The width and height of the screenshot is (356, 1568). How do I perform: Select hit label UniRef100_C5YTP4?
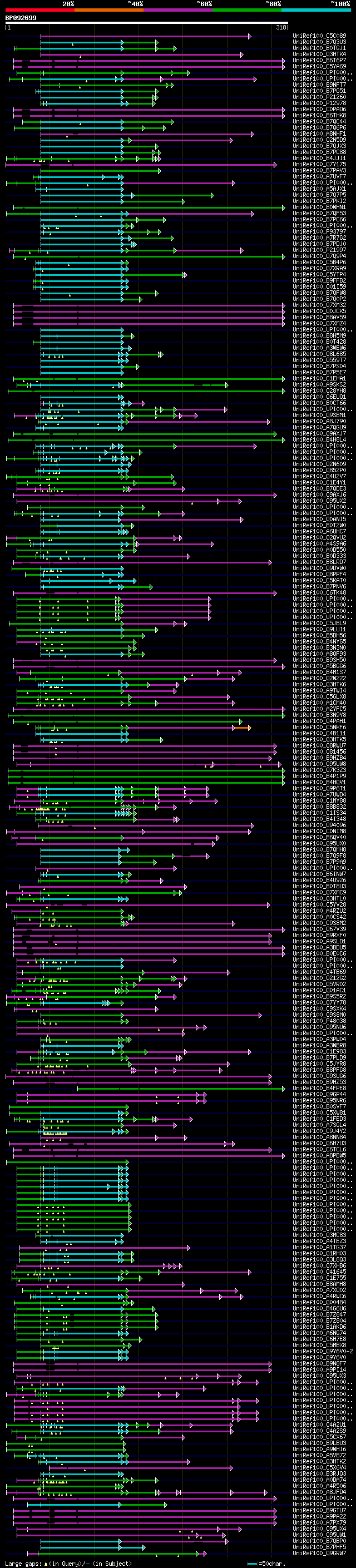[319, 275]
